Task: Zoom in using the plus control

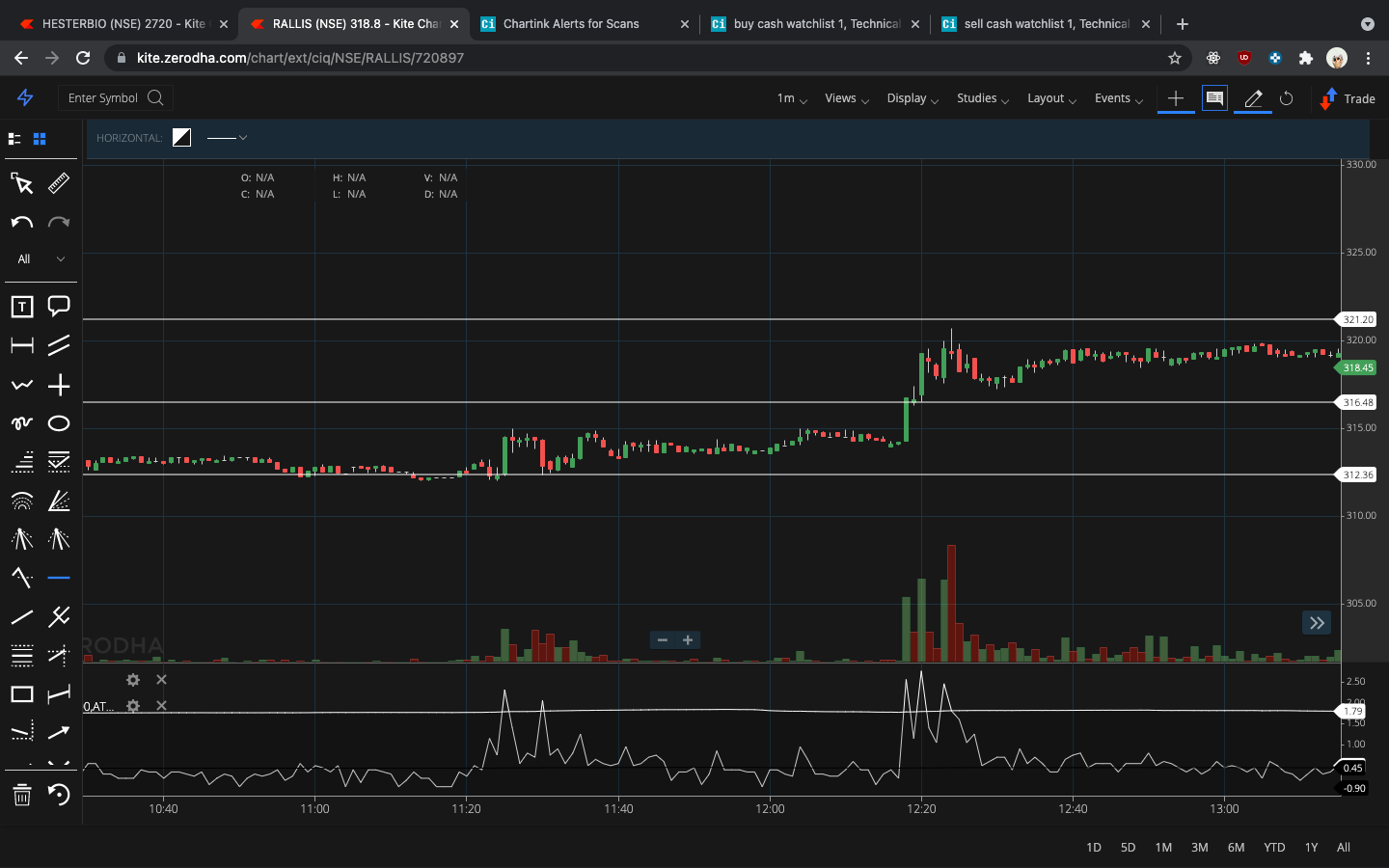Action: coord(688,639)
